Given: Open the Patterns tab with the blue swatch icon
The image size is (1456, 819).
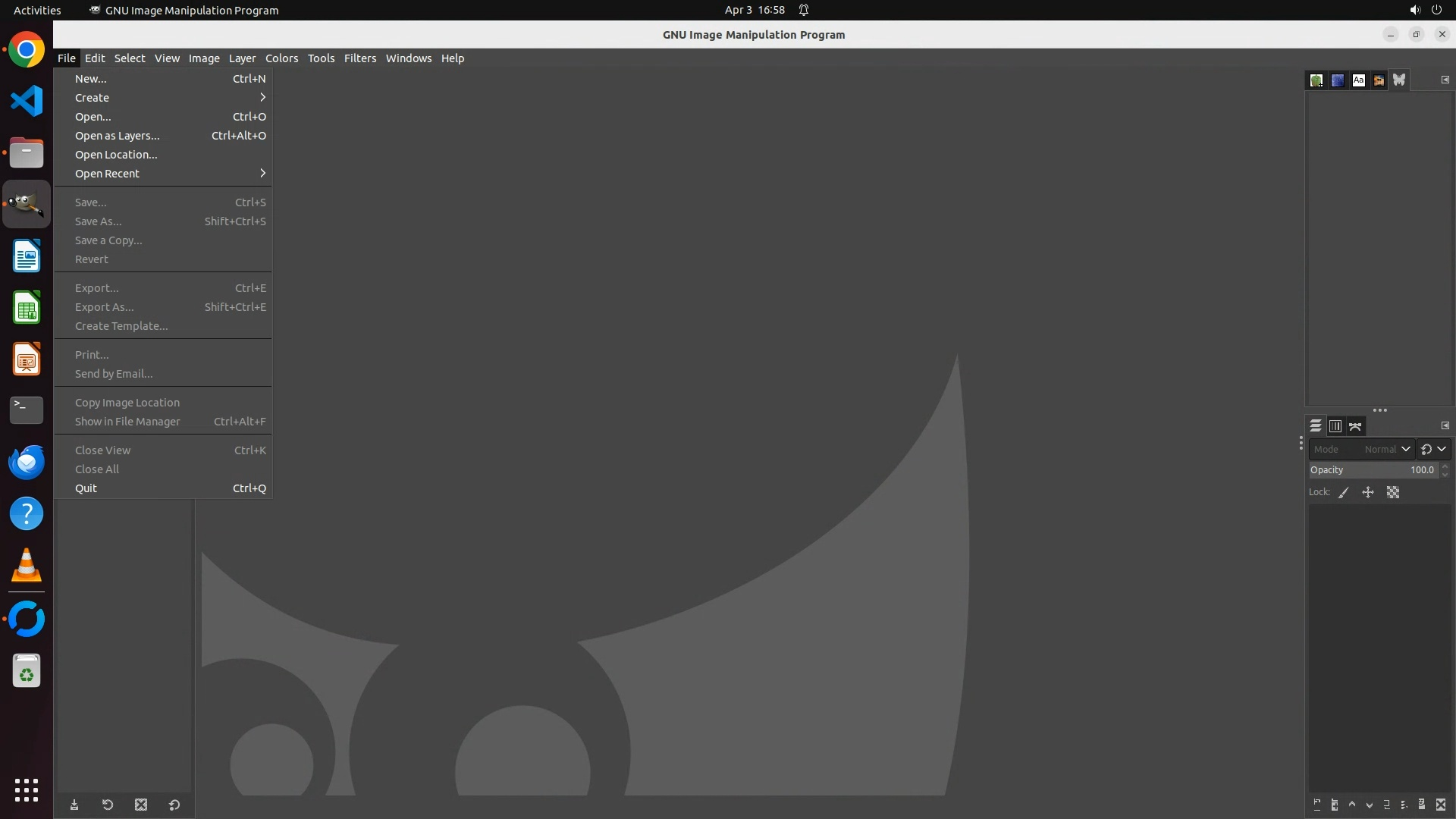Looking at the screenshot, I should tap(1338, 80).
